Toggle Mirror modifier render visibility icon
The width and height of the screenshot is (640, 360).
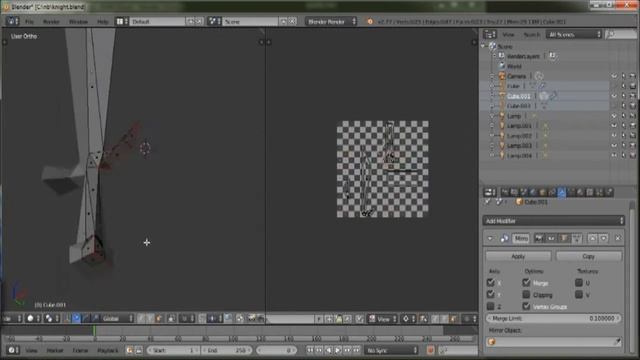[539, 238]
